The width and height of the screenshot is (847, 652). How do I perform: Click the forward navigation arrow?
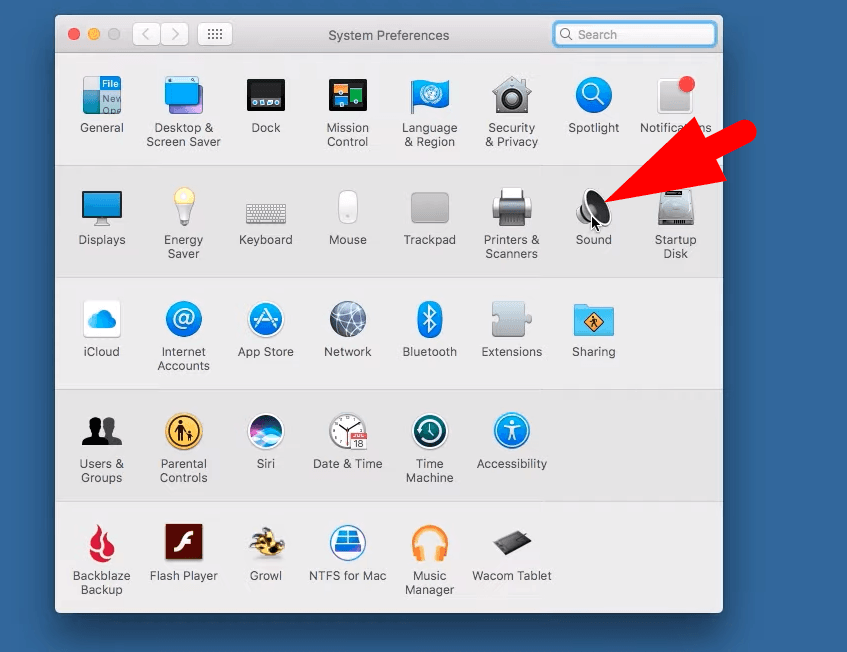[x=174, y=35]
